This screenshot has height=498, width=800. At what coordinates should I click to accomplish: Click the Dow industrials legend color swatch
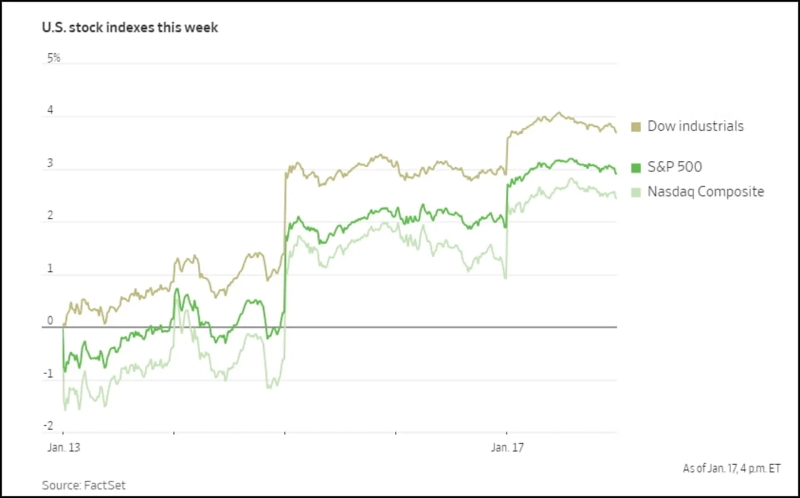tap(637, 126)
